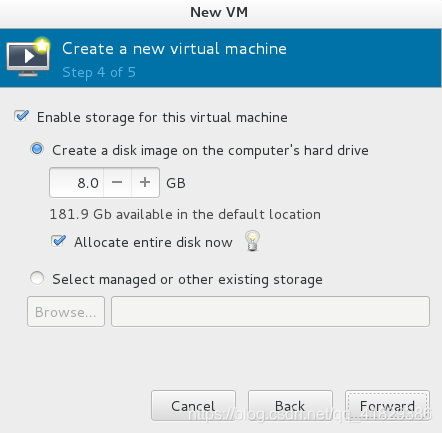Click the 8.0 disk size value field
This screenshot has width=442, height=433.
[77, 182]
